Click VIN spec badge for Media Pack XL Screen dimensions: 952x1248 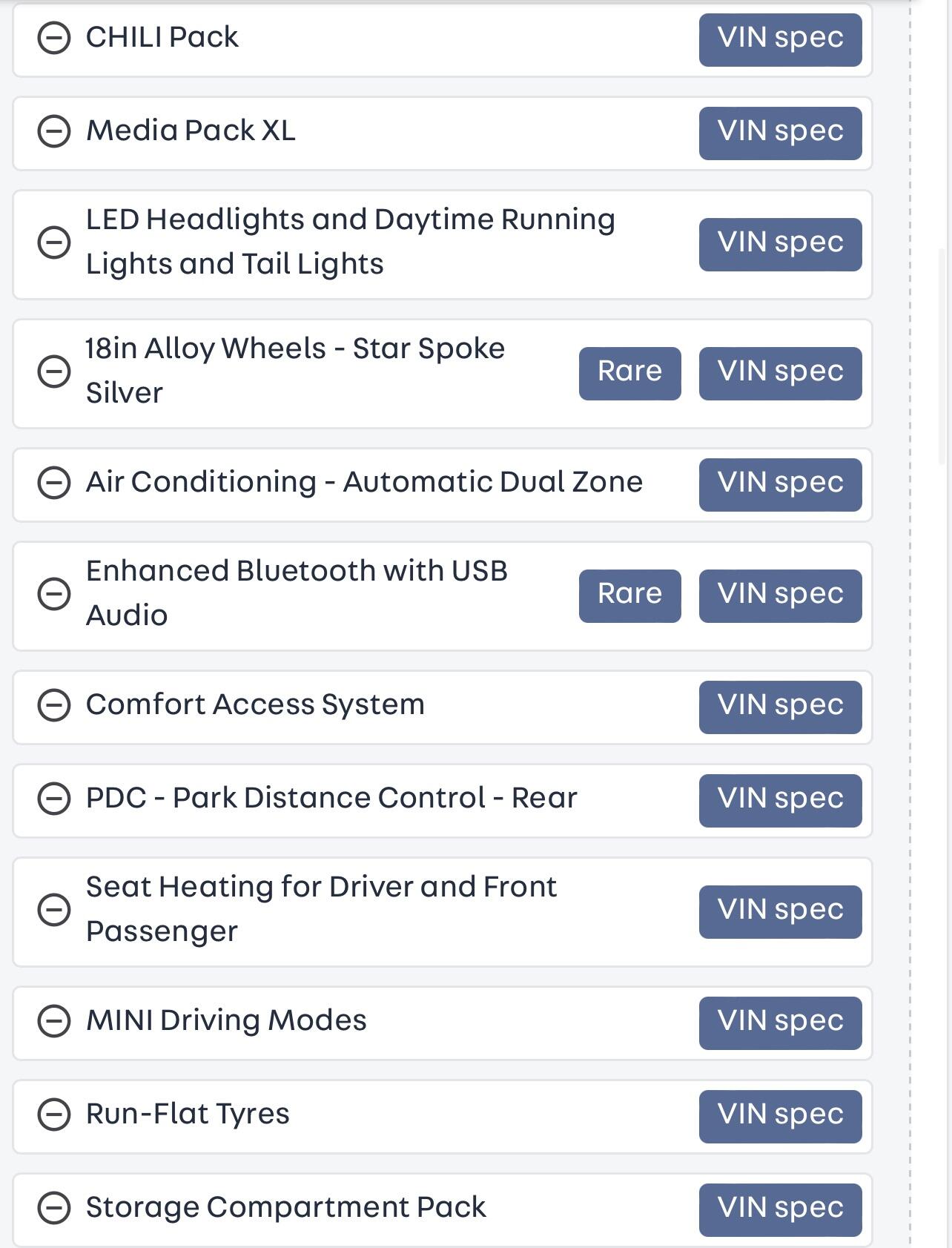point(780,133)
